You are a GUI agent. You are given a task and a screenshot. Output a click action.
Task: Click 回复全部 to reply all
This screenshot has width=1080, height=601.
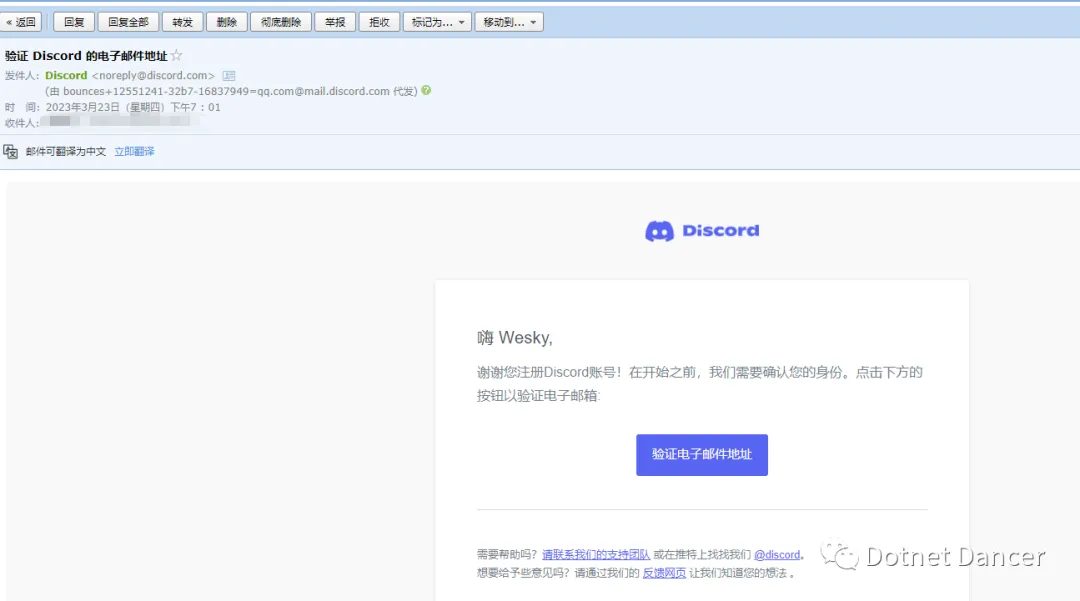pyautogui.click(x=128, y=22)
